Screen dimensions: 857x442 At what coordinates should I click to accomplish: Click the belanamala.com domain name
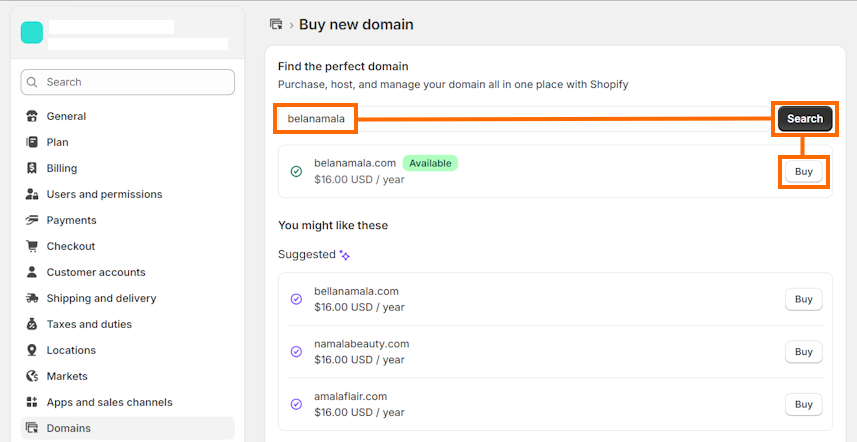tap(355, 163)
